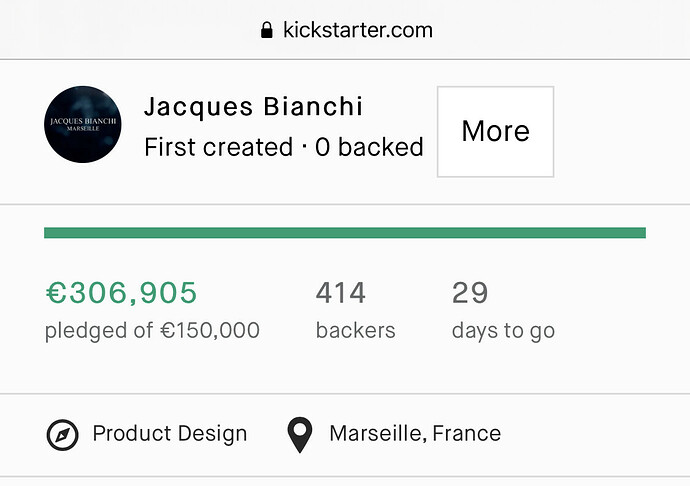Click the MARSEILLE text inside avatar logo

tap(83, 129)
